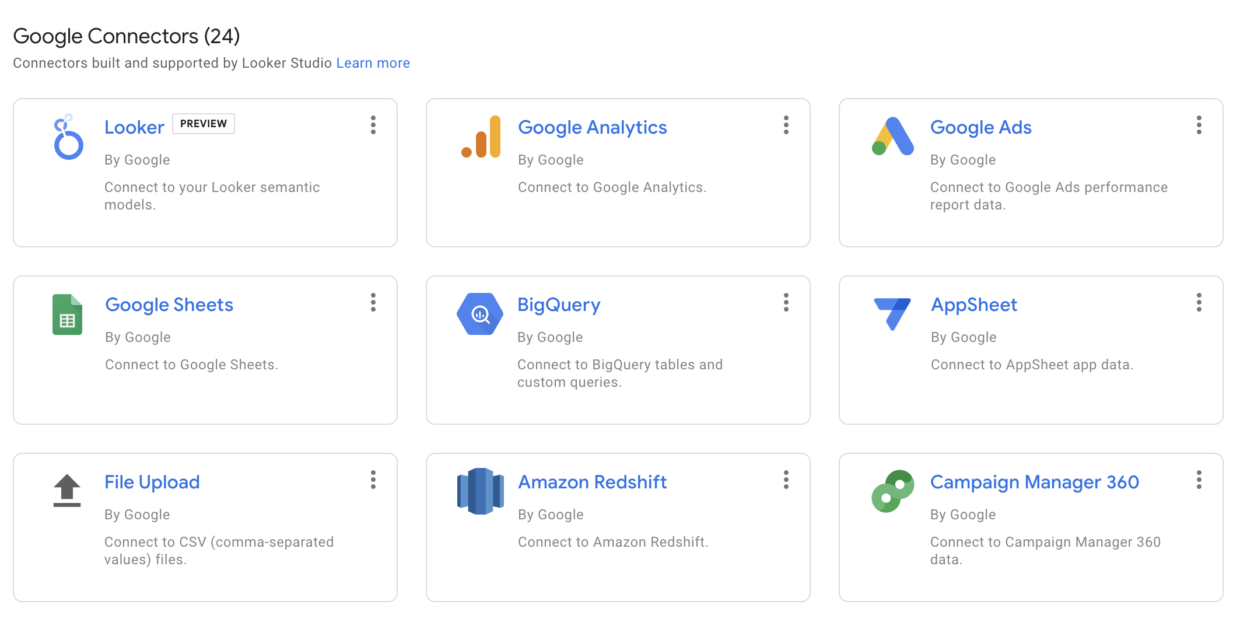This screenshot has height=622, width=1240.
Task: Open the Google Analytics card options menu
Action: [786, 124]
